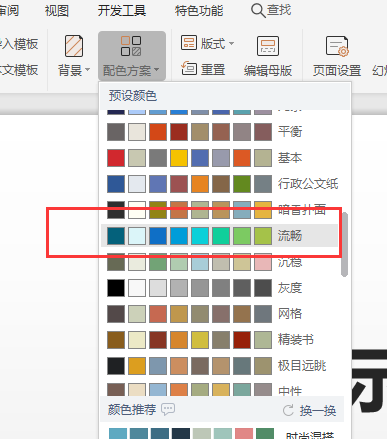Click the 背景 background icon
This screenshot has height=439, width=387.
(x=74, y=46)
